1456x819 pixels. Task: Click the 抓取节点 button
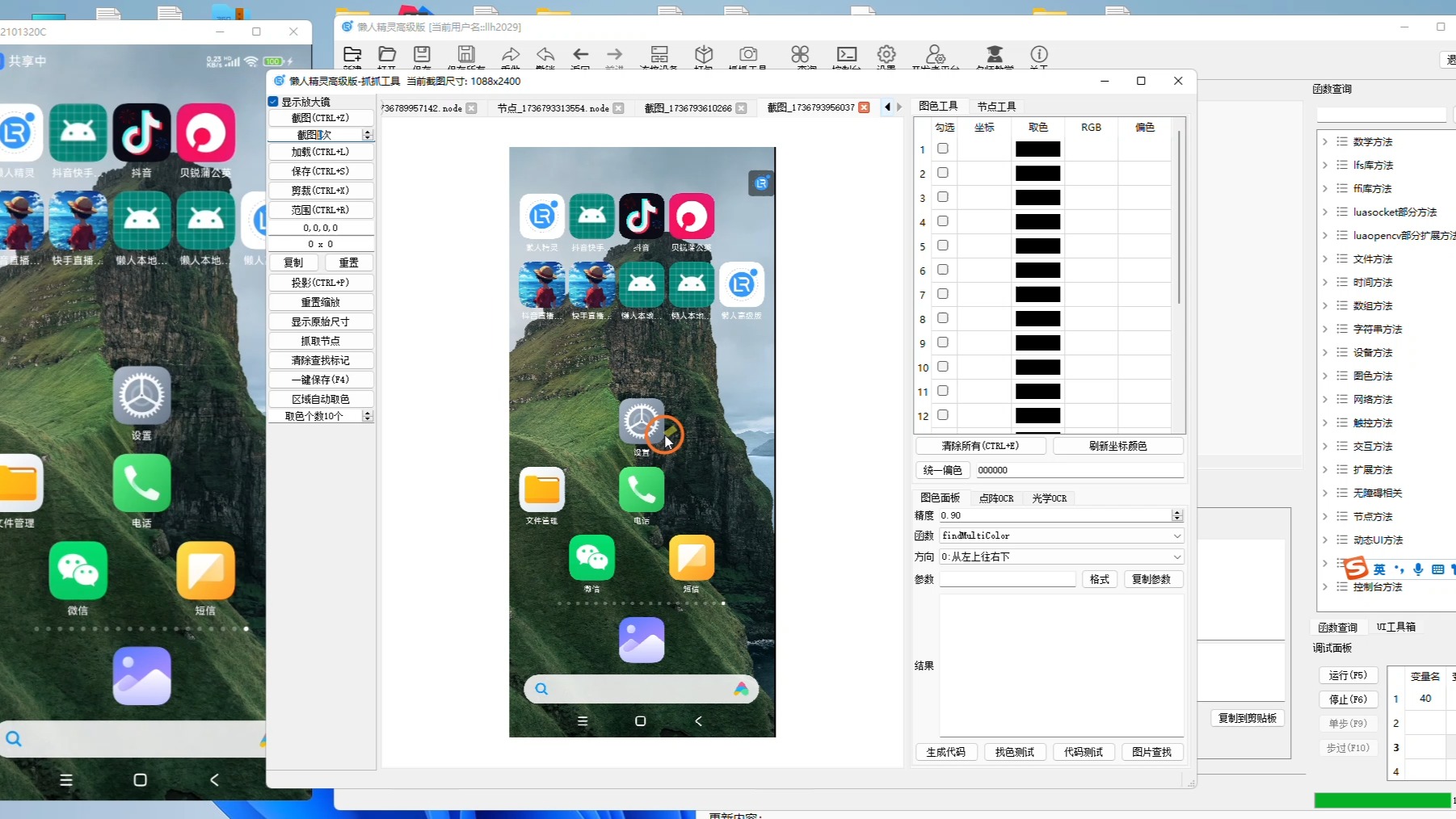[x=320, y=341]
